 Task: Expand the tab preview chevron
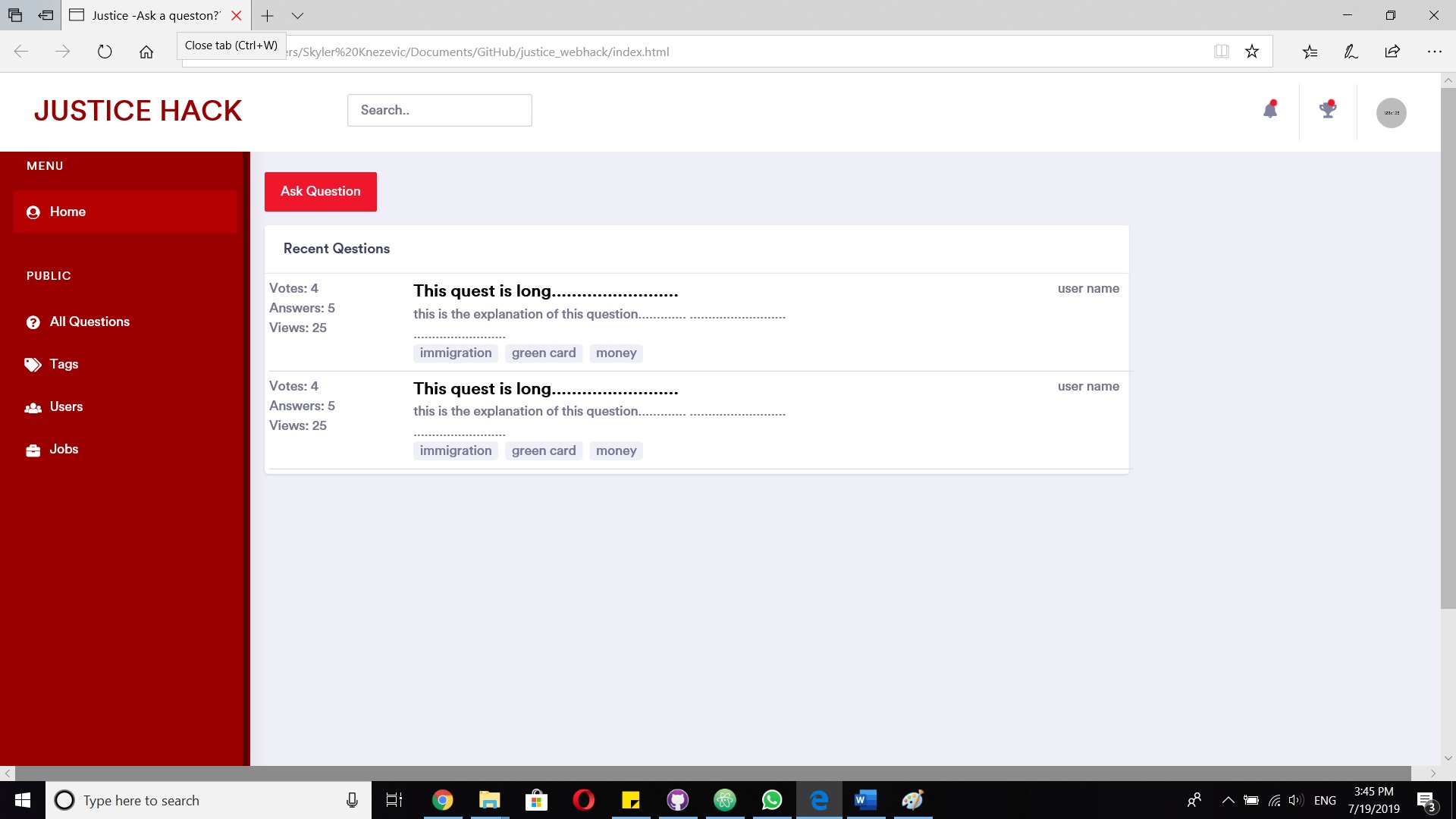[x=297, y=15]
